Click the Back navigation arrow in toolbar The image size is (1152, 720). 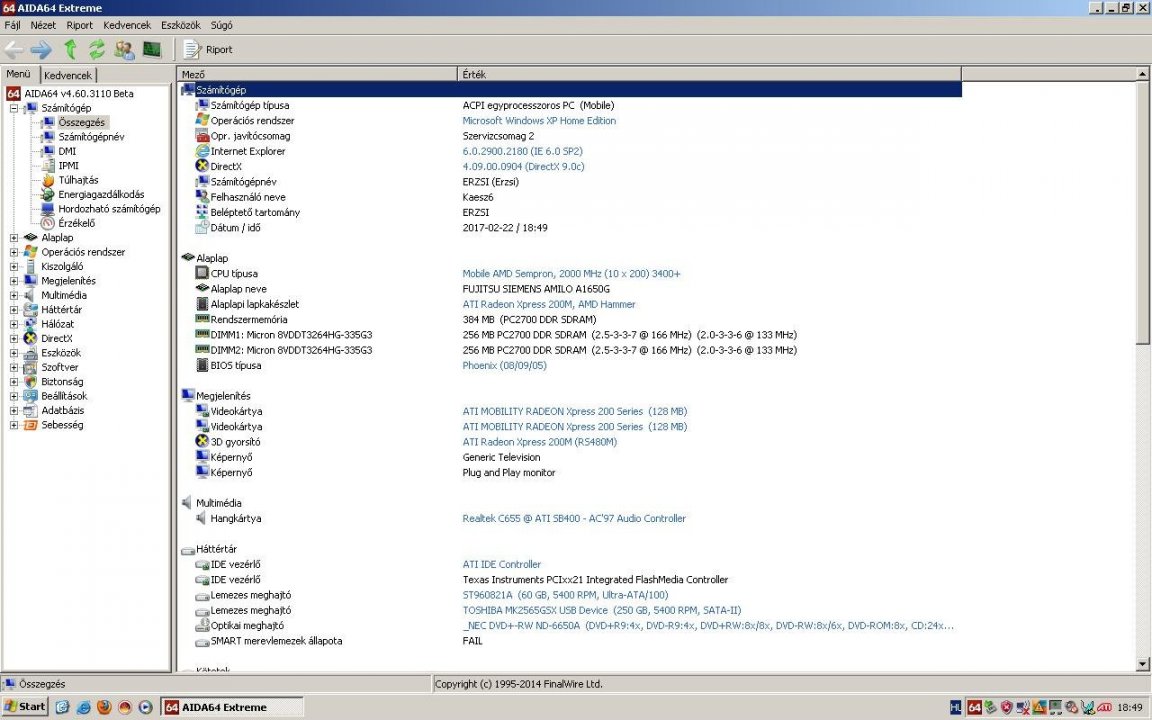click(x=14, y=50)
